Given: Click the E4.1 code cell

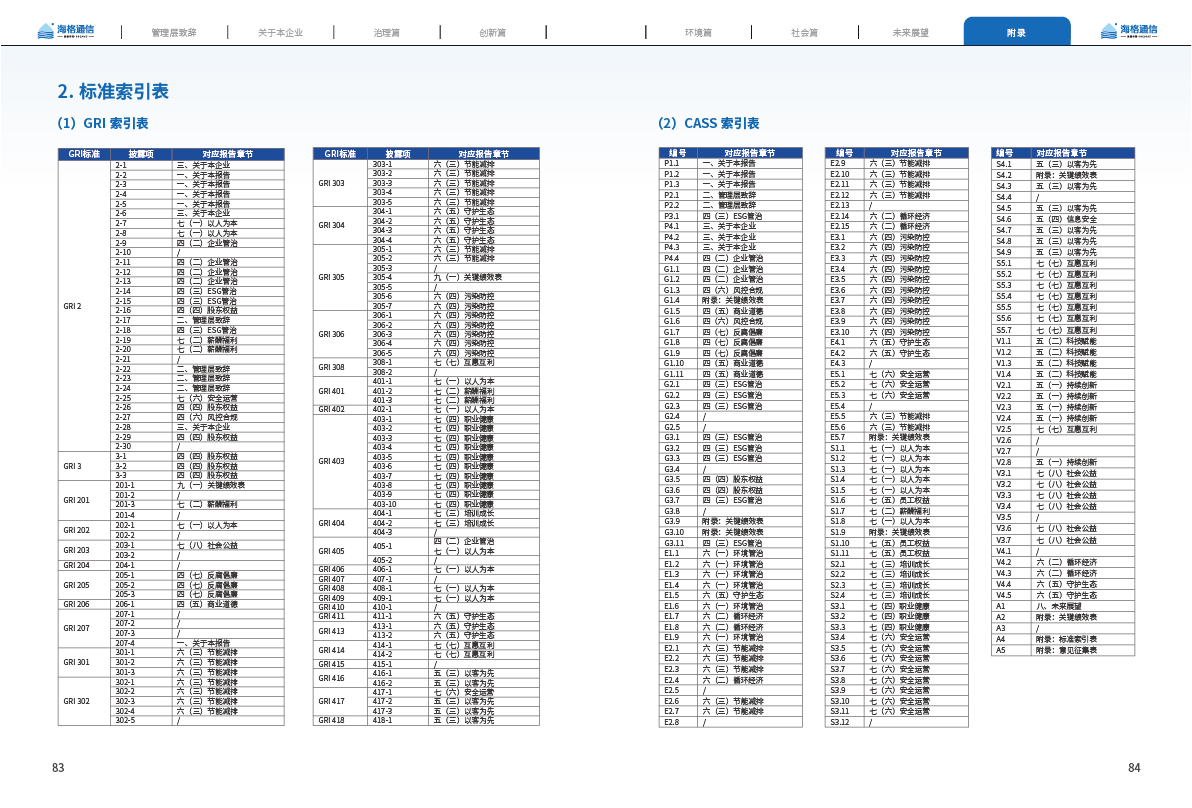Looking at the screenshot, I should click(838, 342).
